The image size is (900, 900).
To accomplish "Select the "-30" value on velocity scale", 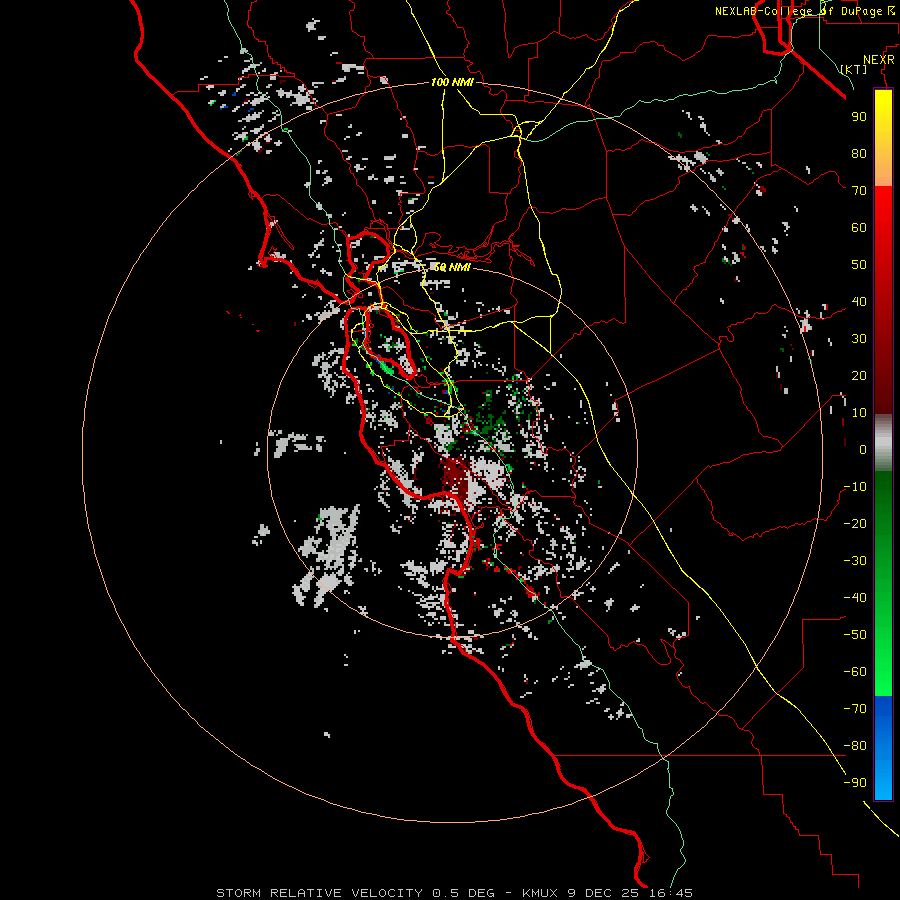I will (x=855, y=561).
